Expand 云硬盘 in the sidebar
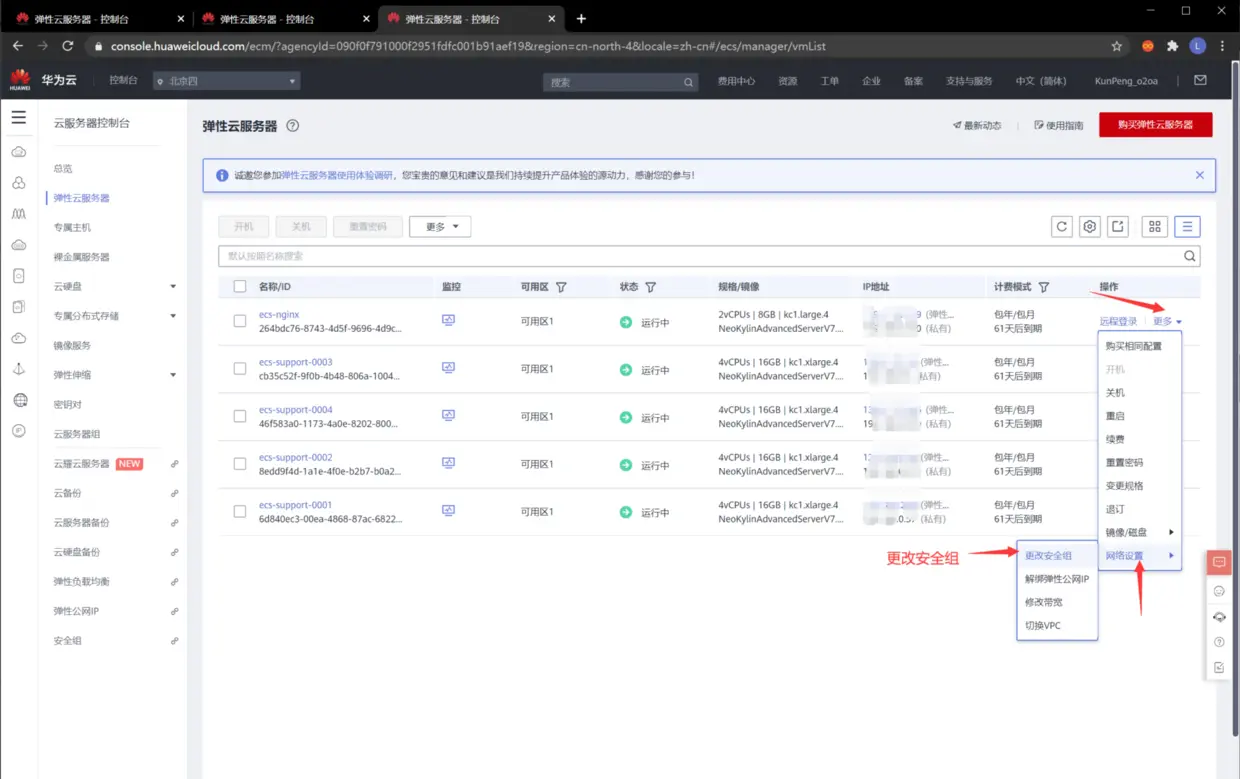Screen dimensions: 1240x779 (x=173, y=287)
